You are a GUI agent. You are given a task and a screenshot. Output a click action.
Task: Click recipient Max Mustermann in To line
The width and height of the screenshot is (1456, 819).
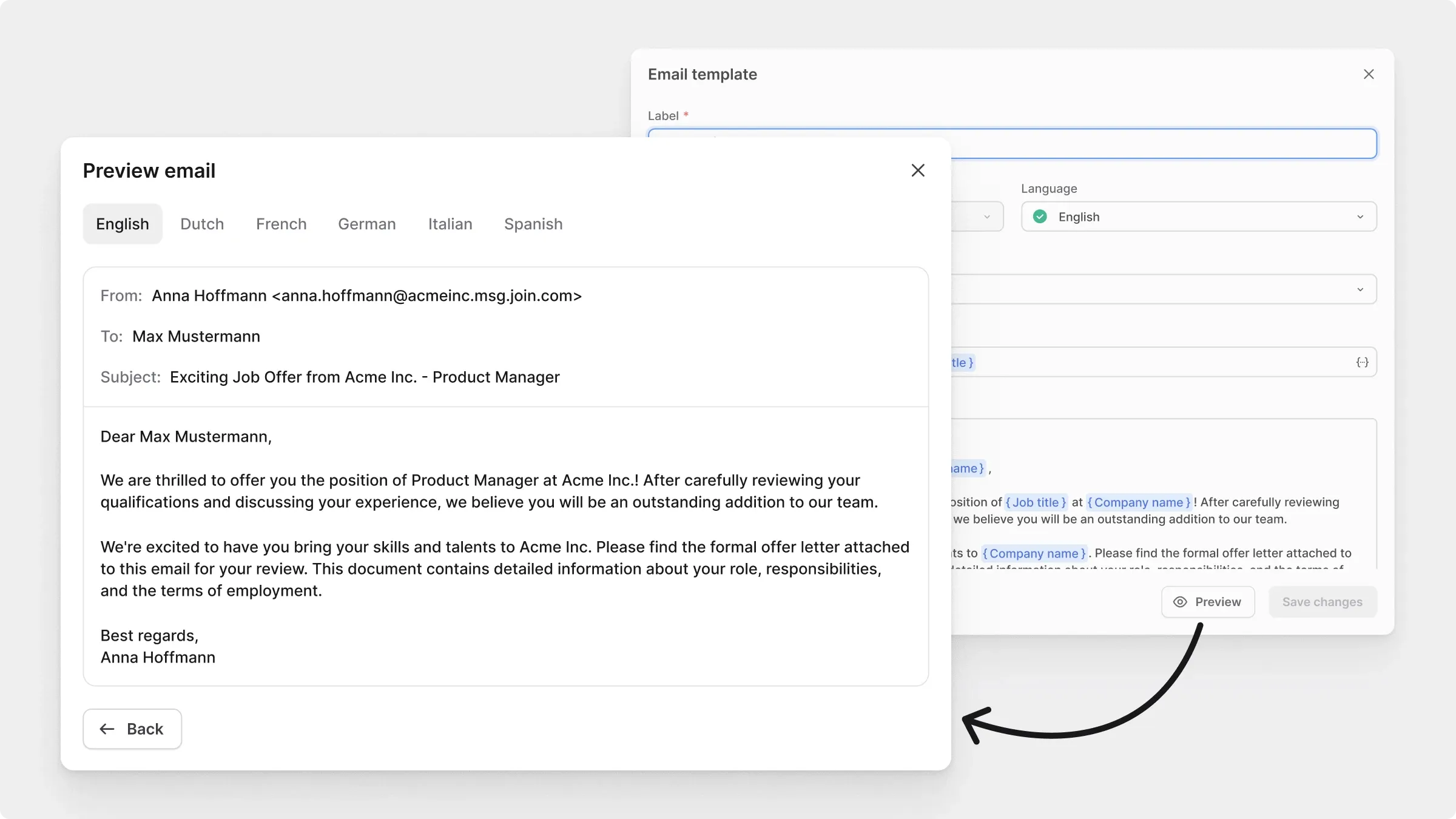point(196,336)
